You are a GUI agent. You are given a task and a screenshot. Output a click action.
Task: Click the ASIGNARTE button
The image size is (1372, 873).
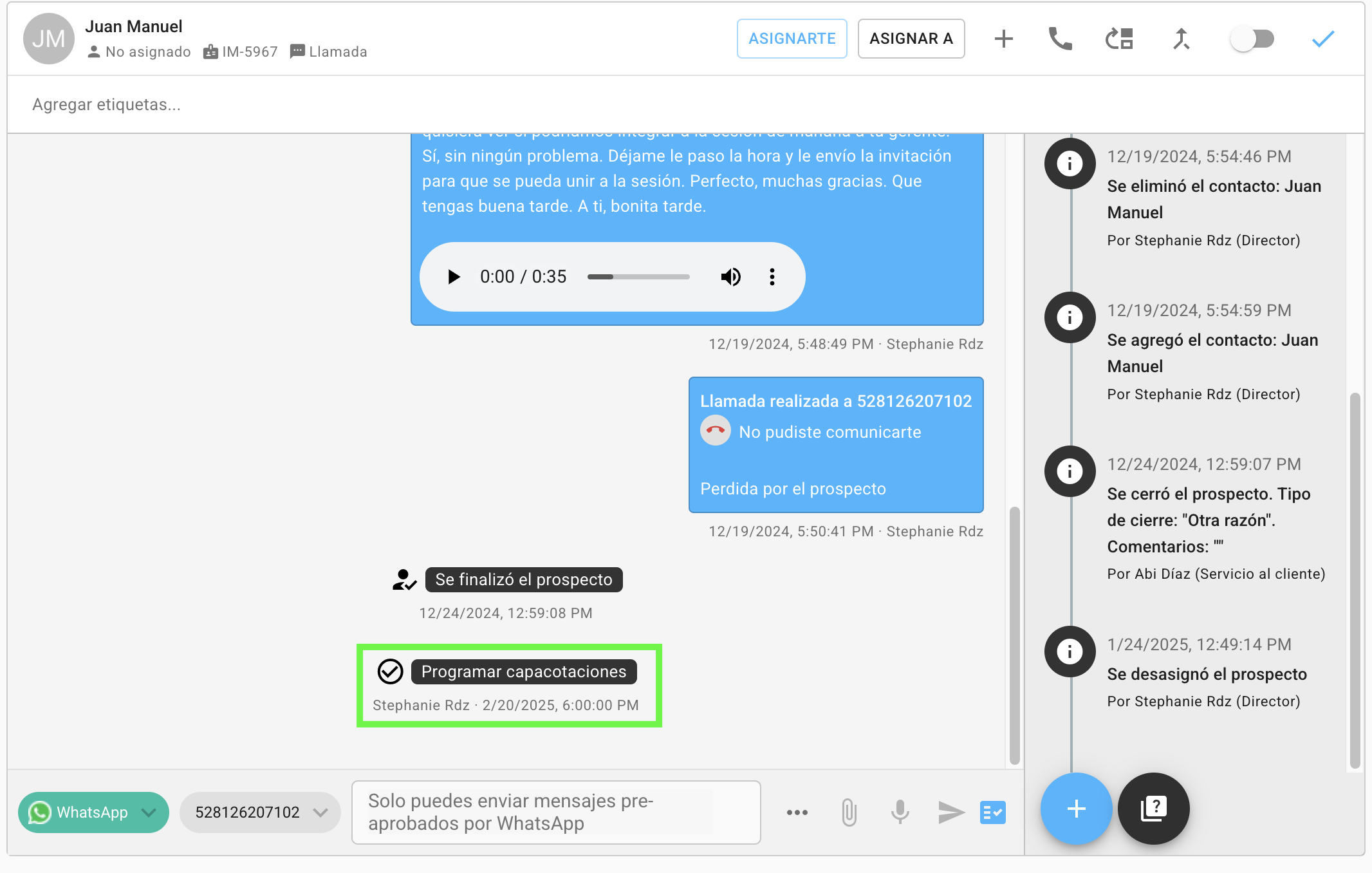click(792, 39)
